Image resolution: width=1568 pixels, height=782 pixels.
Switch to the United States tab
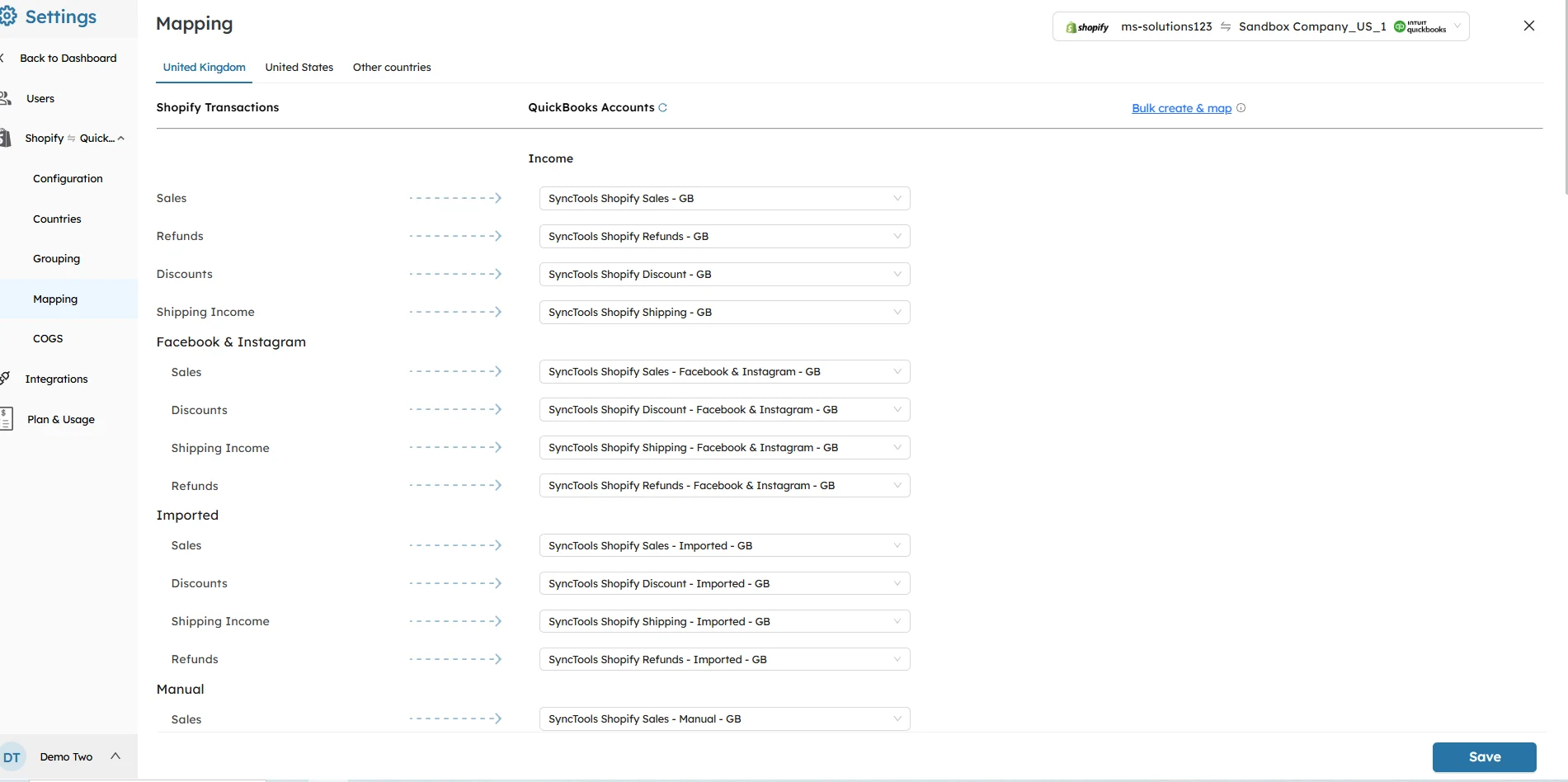299,67
